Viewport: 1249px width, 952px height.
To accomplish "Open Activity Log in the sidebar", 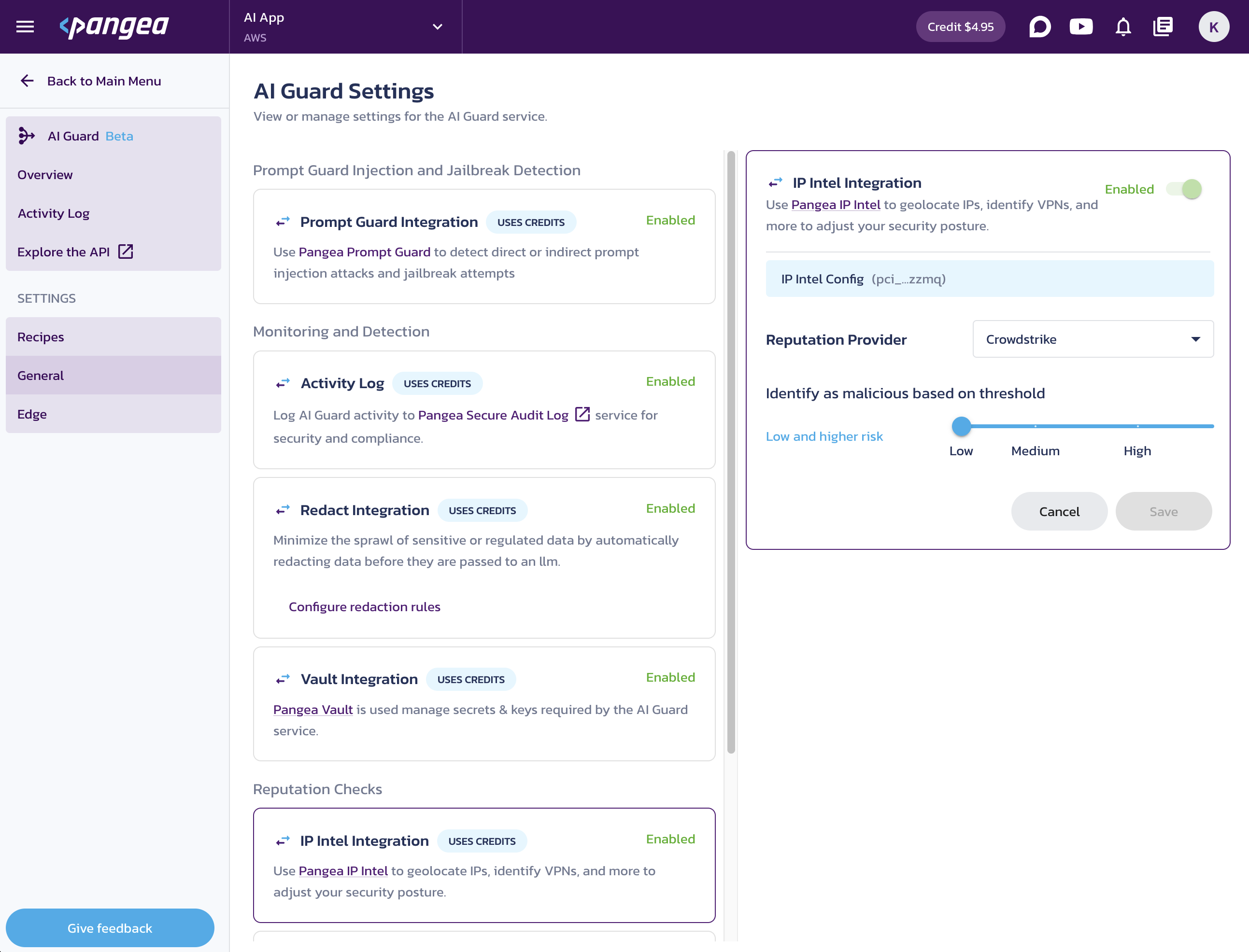I will (x=114, y=213).
